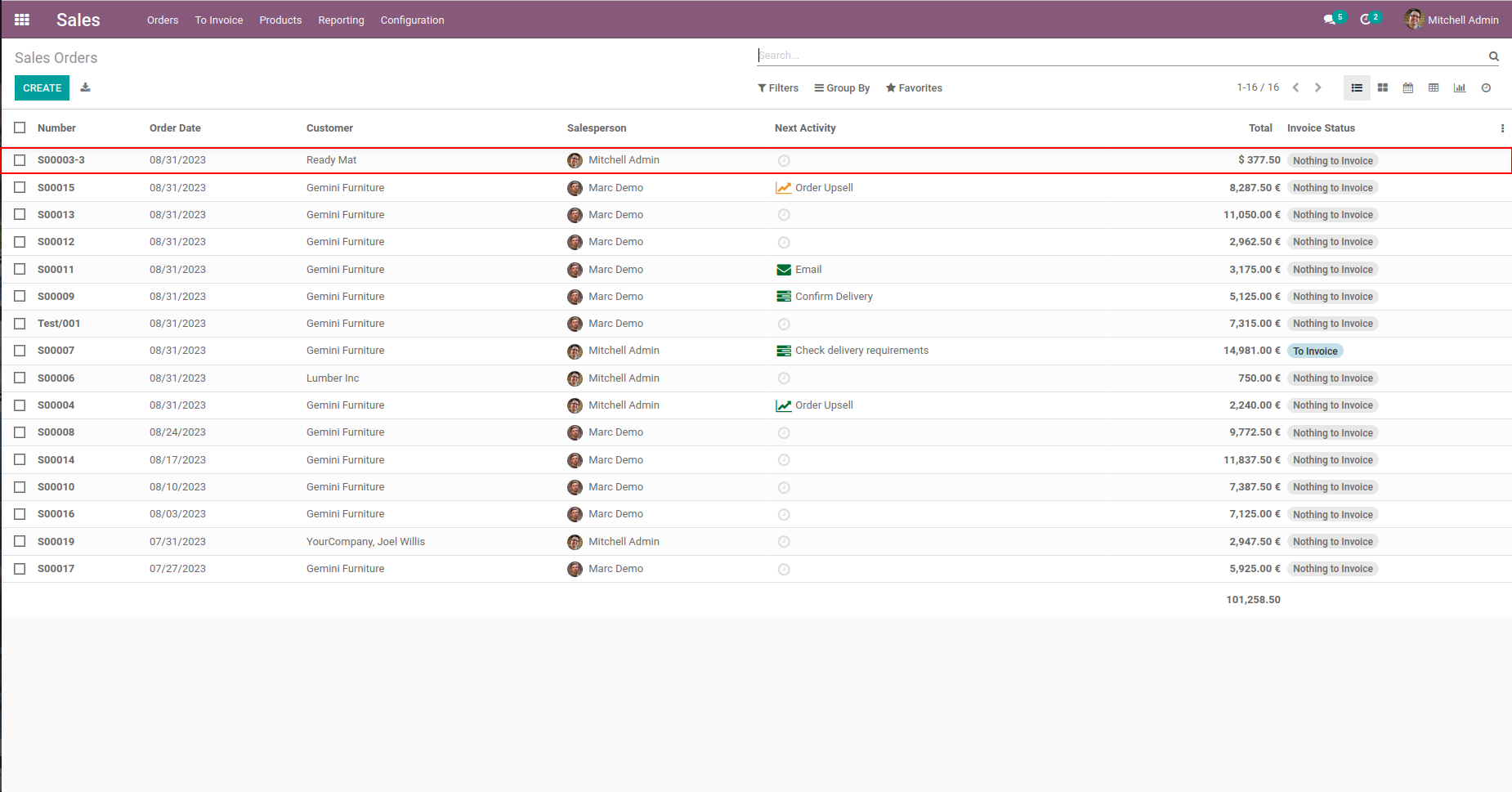Open the Group By dropdown
The height and width of the screenshot is (792, 1512).
(x=842, y=87)
